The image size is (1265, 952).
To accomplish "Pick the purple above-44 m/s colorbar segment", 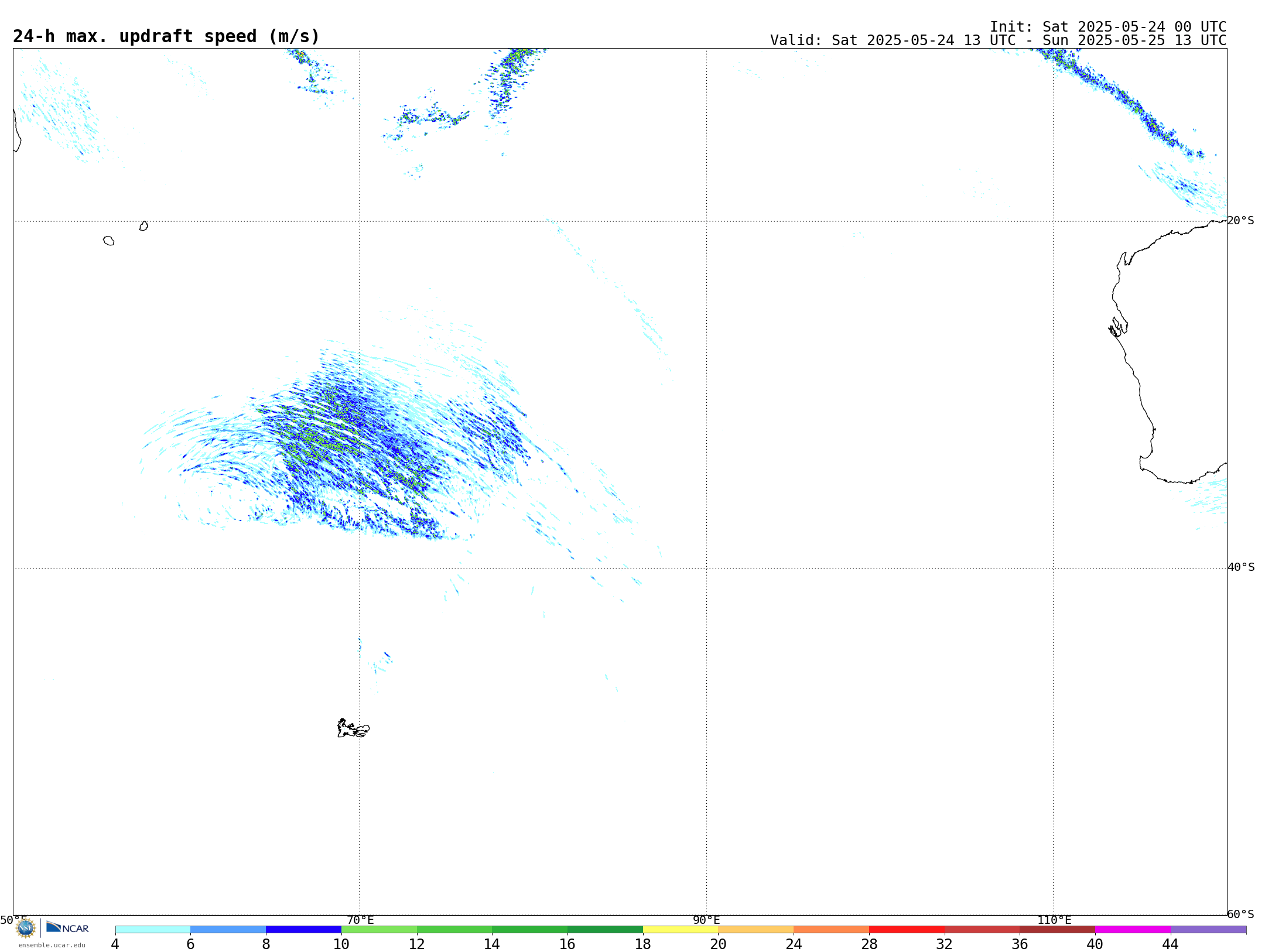I will click(1209, 930).
